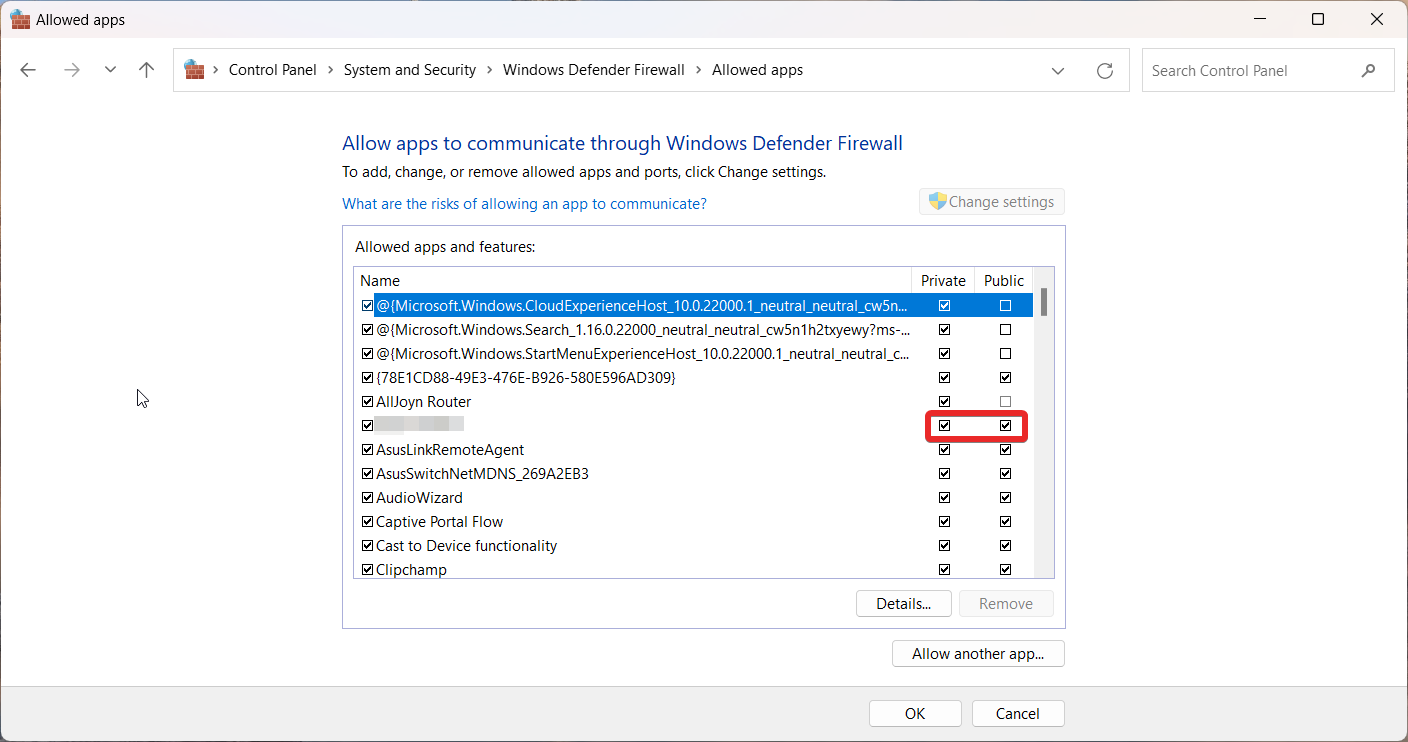Click the firewall icon in the address bar
The image size is (1408, 742).
[194, 70]
